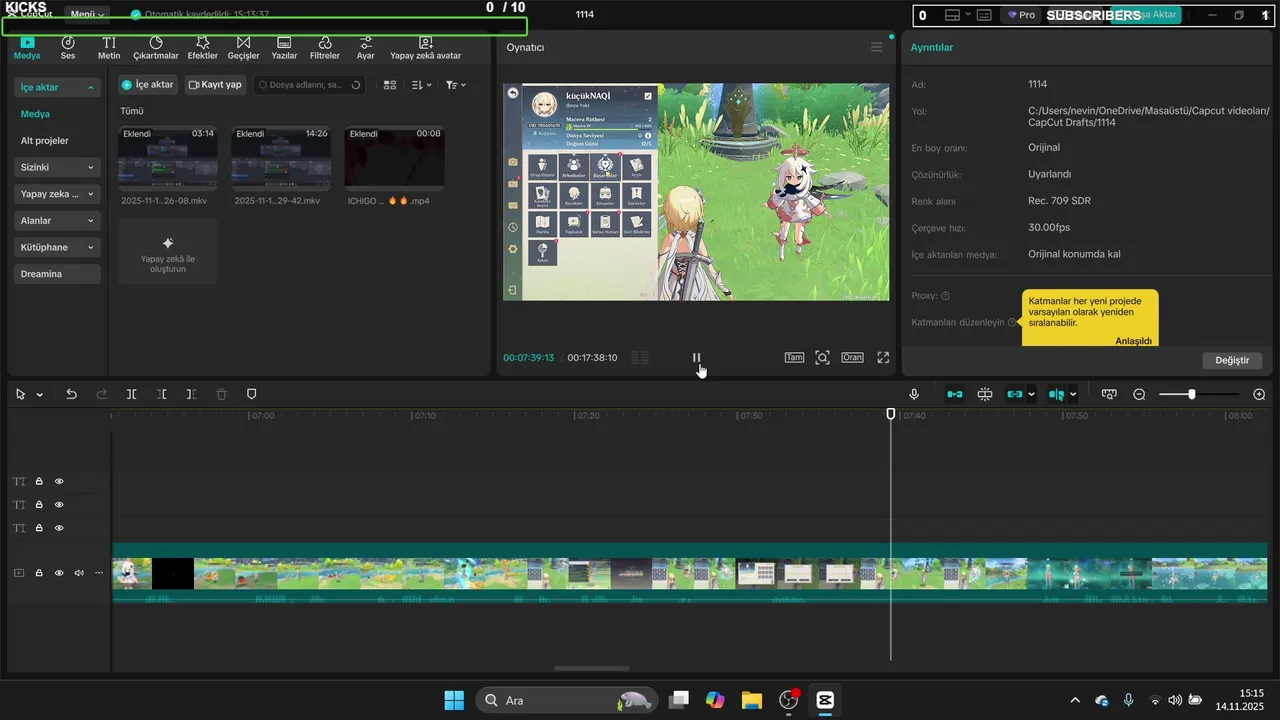Screen dimensions: 1280x720
Task: Switch media list to grid view
Action: pos(391,85)
